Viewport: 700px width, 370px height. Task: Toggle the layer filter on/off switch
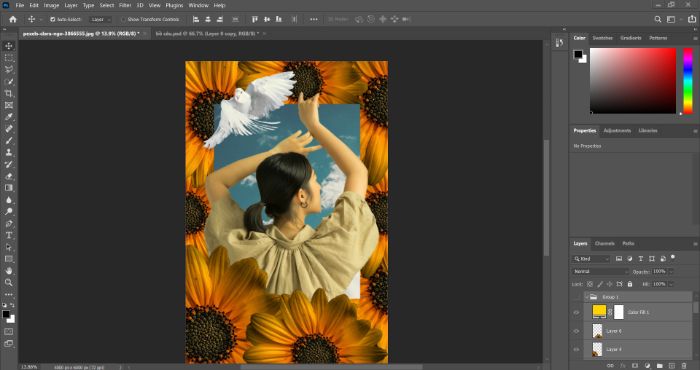(673, 257)
